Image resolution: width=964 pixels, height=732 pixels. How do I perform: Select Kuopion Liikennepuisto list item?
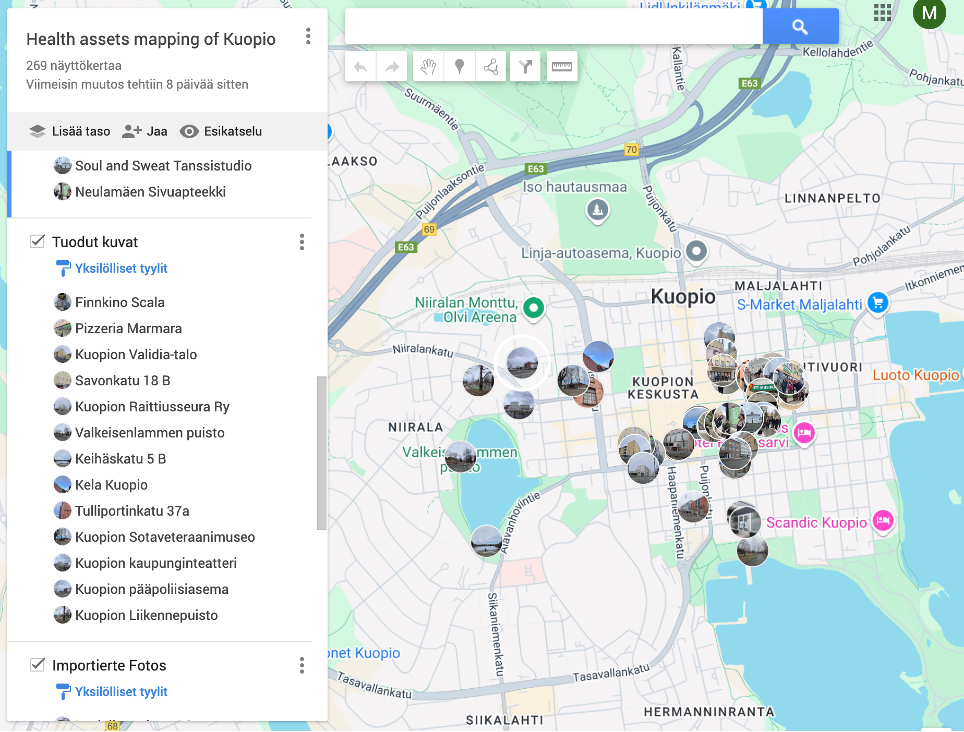tap(146, 616)
